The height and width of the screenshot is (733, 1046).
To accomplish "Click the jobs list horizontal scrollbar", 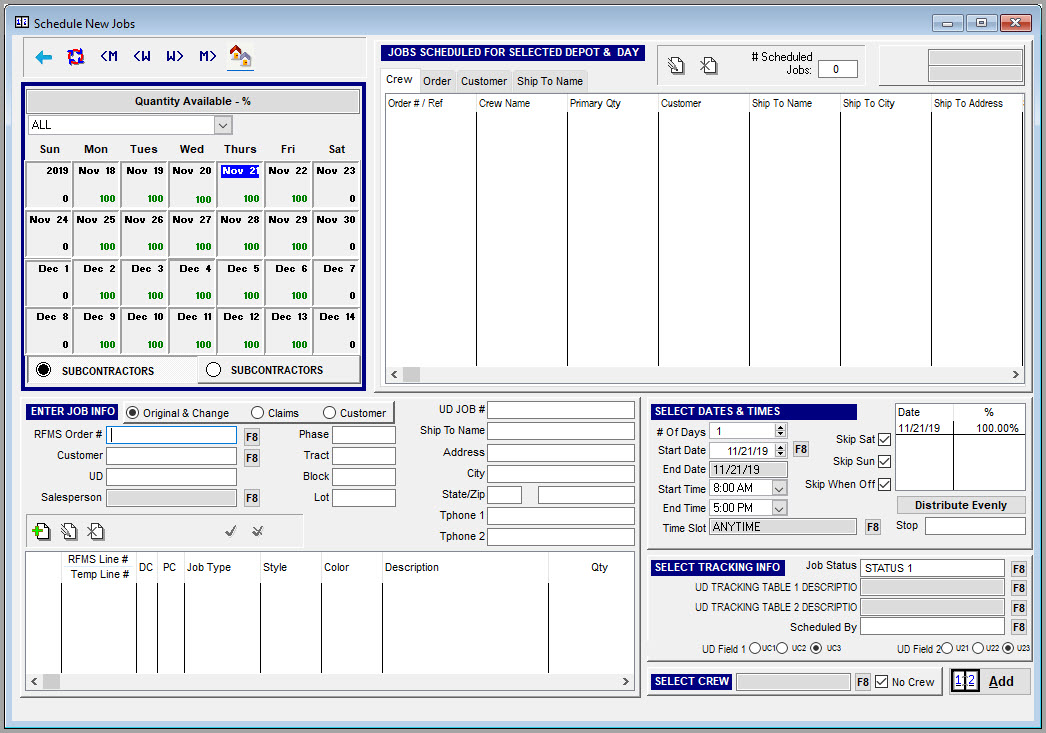I will tap(700, 374).
